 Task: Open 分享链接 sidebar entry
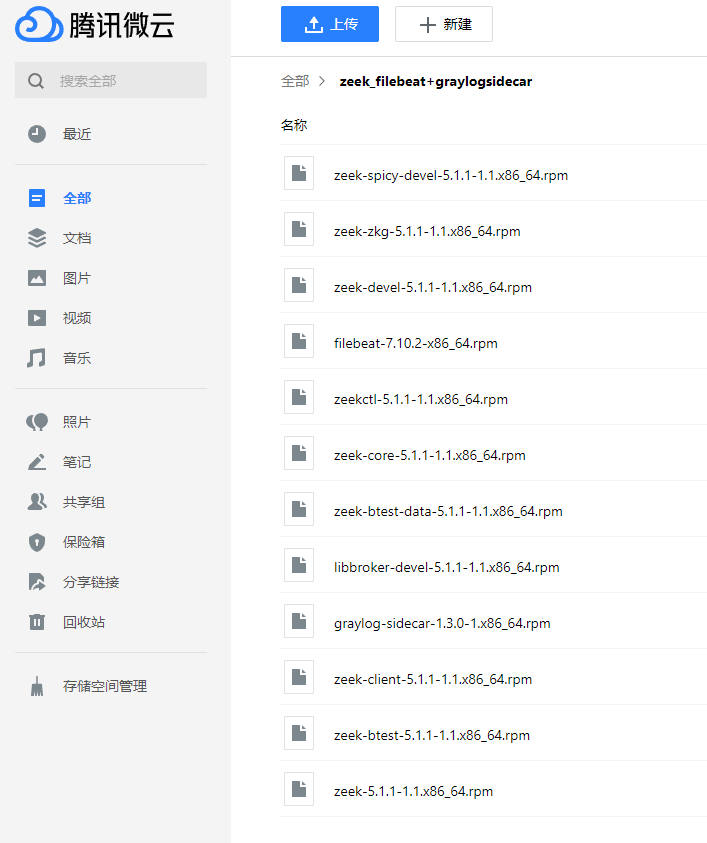pos(91,582)
